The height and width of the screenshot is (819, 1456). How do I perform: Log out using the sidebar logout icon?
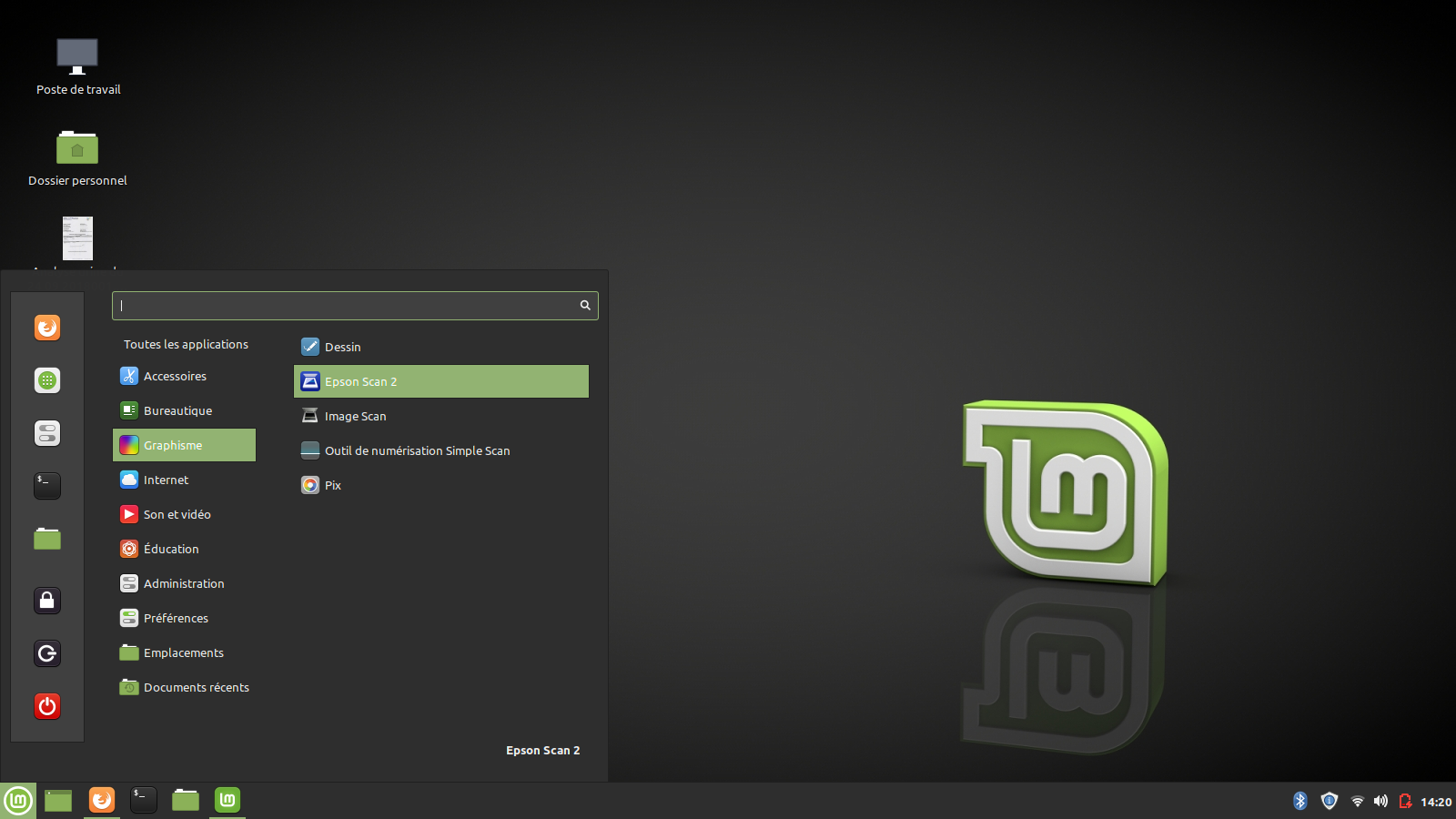(47, 653)
